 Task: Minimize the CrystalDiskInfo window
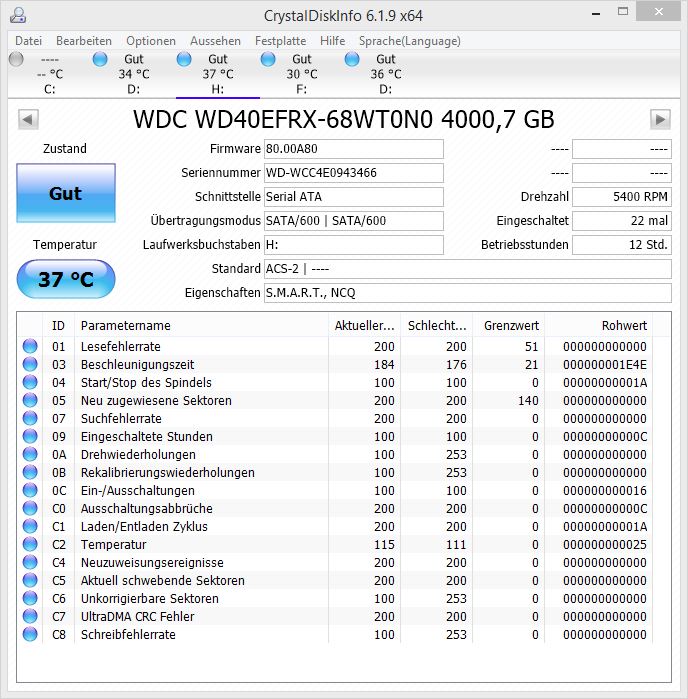tap(596, 13)
